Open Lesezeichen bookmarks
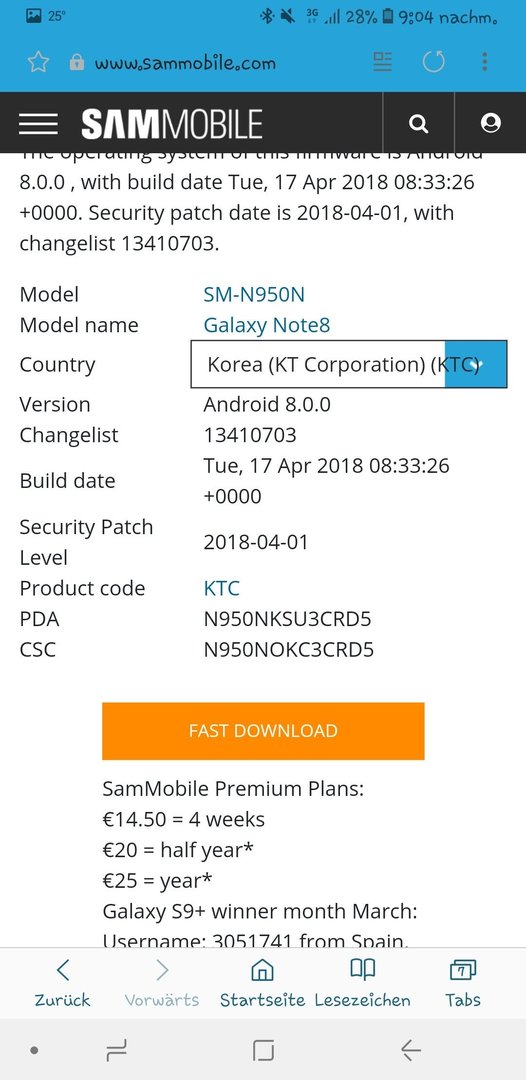 coord(362,984)
